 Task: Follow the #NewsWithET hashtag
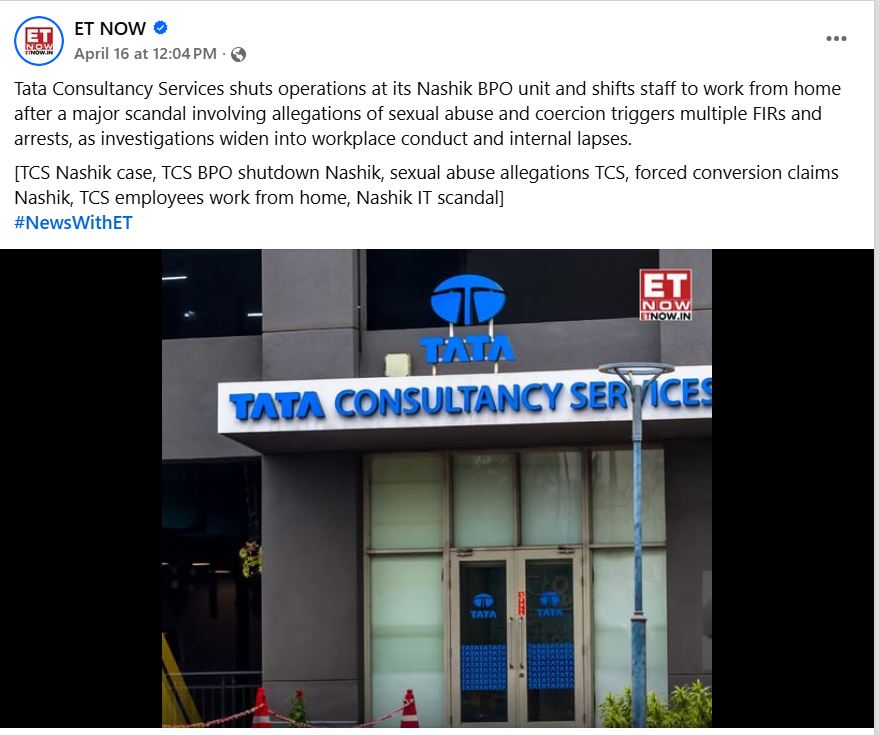coord(73,223)
